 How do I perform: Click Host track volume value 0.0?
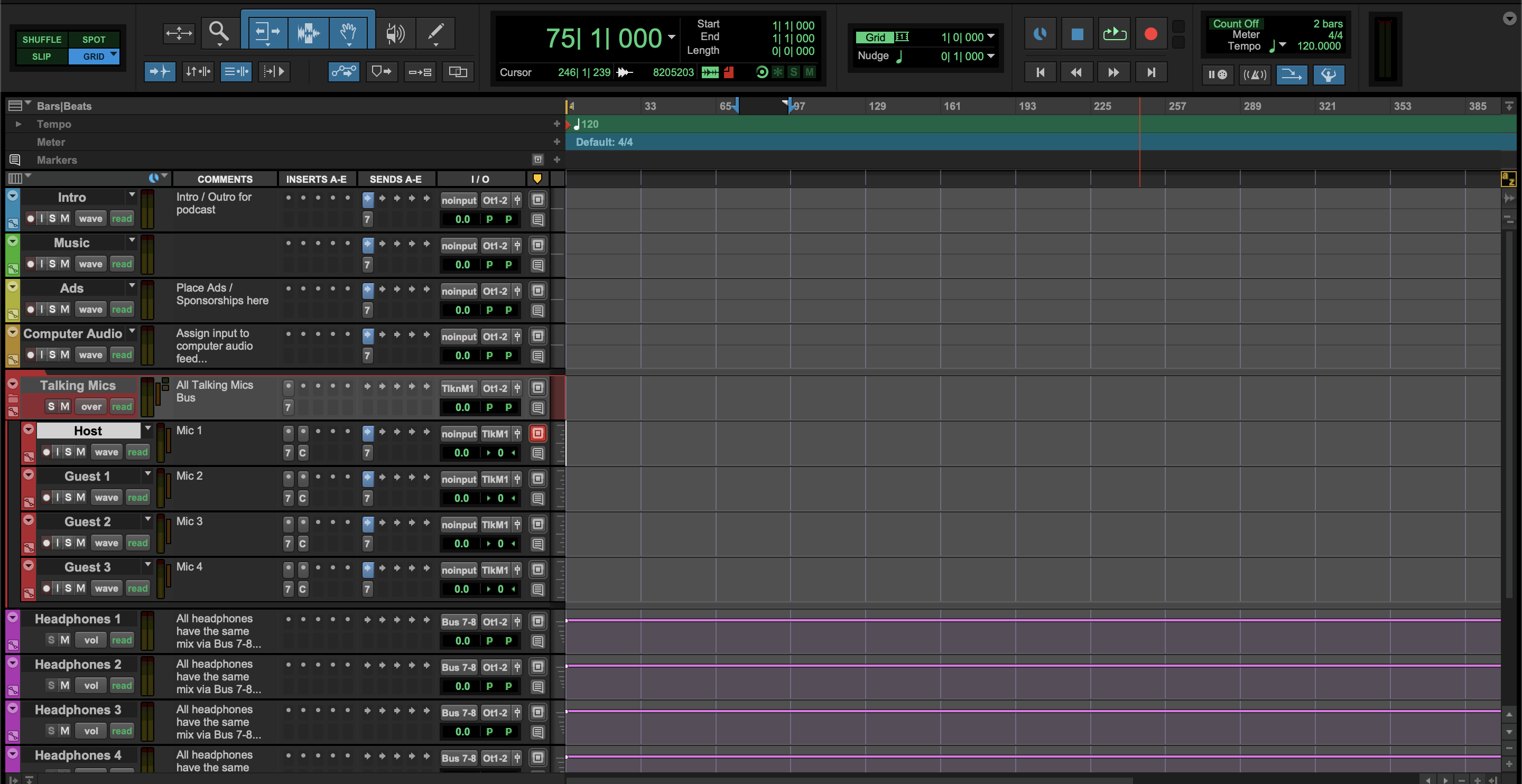pyautogui.click(x=461, y=453)
